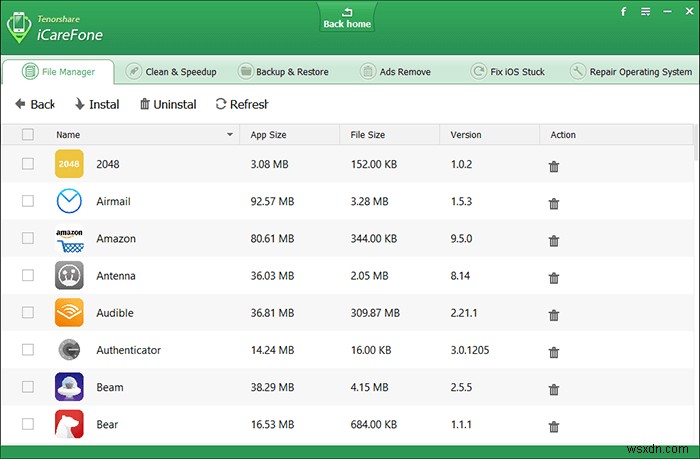Refresh the app list
700x459 pixels.
(242, 104)
